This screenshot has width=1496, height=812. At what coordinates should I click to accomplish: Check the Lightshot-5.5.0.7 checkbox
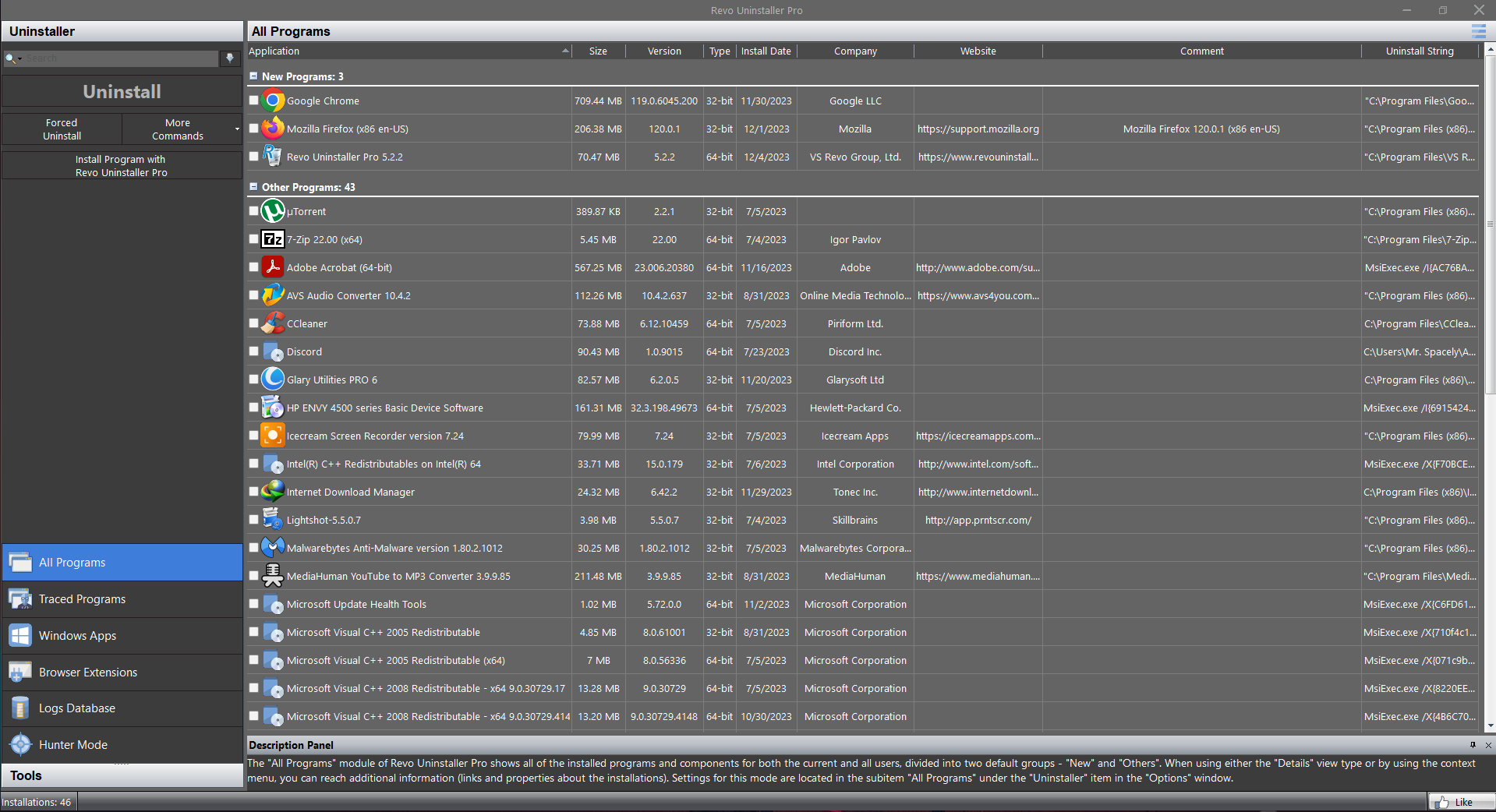(253, 520)
